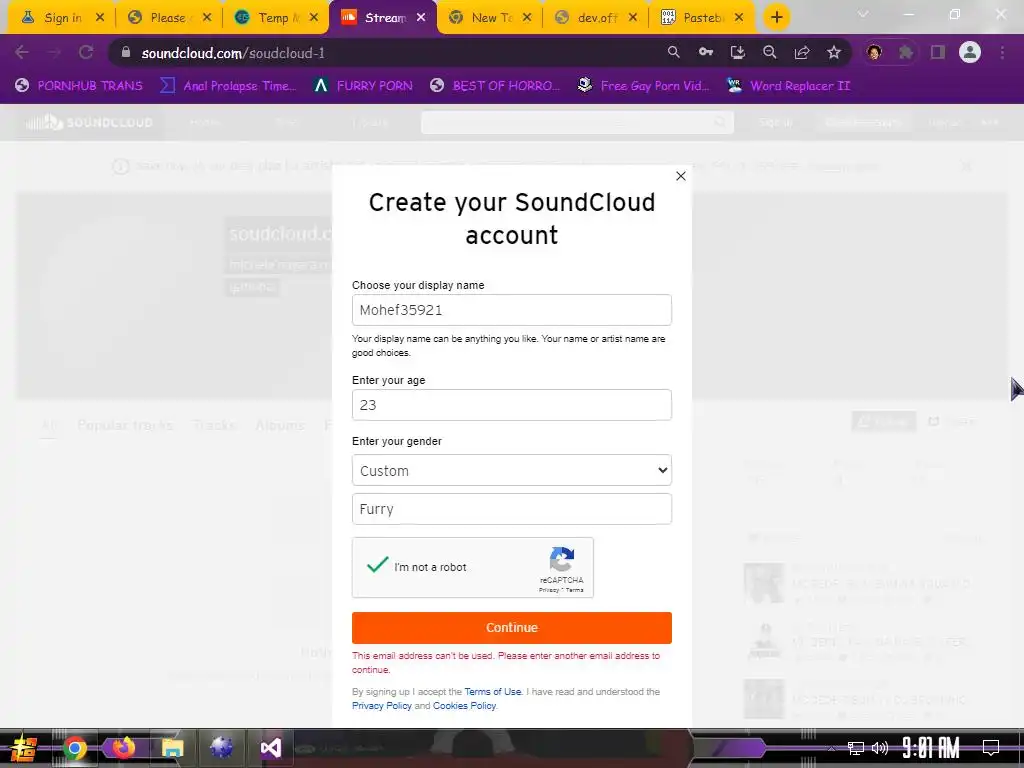The height and width of the screenshot is (768, 1024).
Task: Click the install app icon in address bar
Action: [x=737, y=52]
